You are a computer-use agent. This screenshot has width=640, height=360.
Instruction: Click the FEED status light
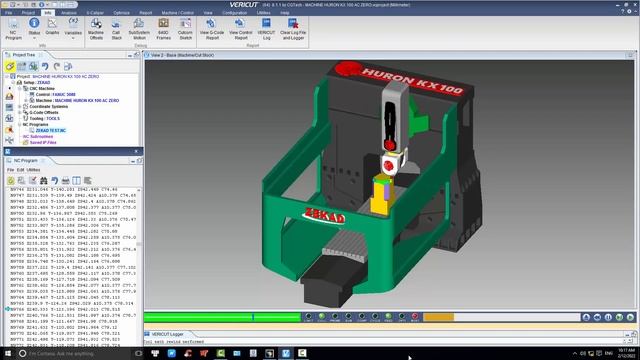tap(388, 317)
